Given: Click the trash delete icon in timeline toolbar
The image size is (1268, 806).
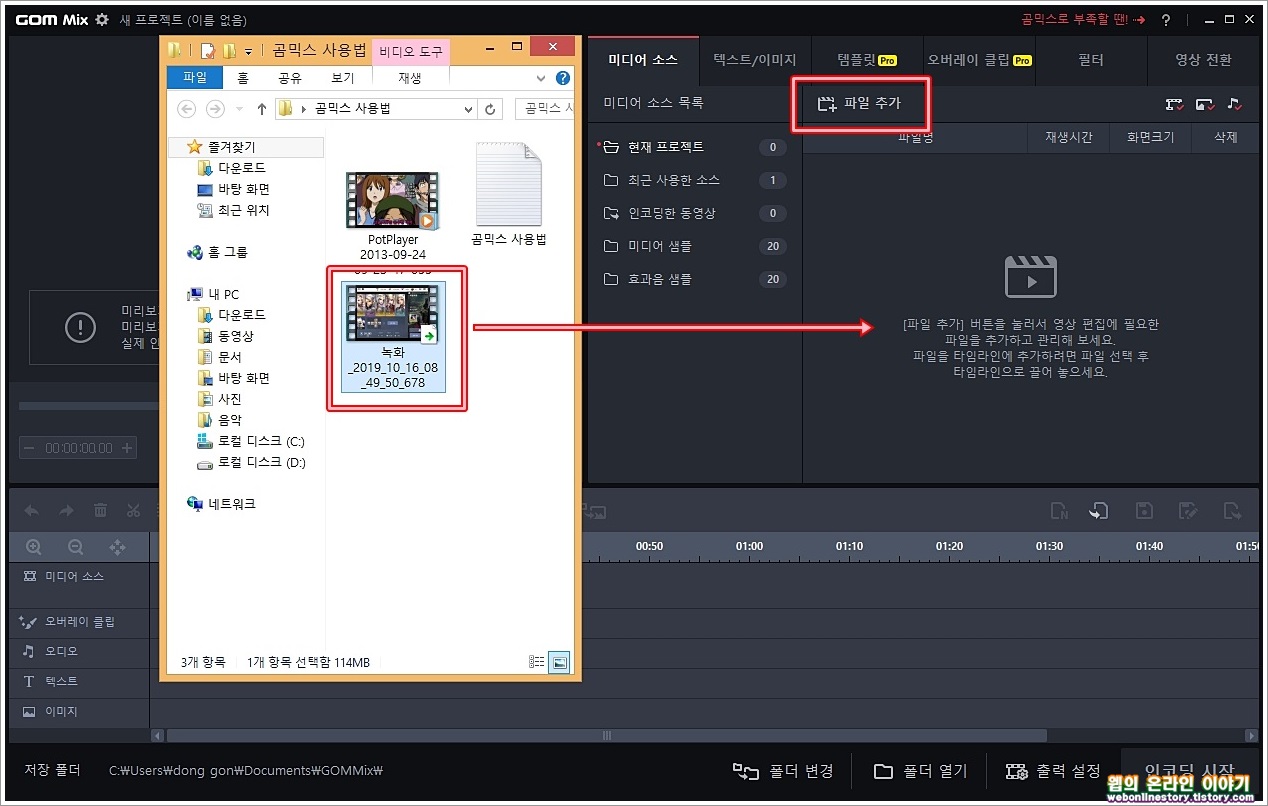Looking at the screenshot, I should [100, 511].
